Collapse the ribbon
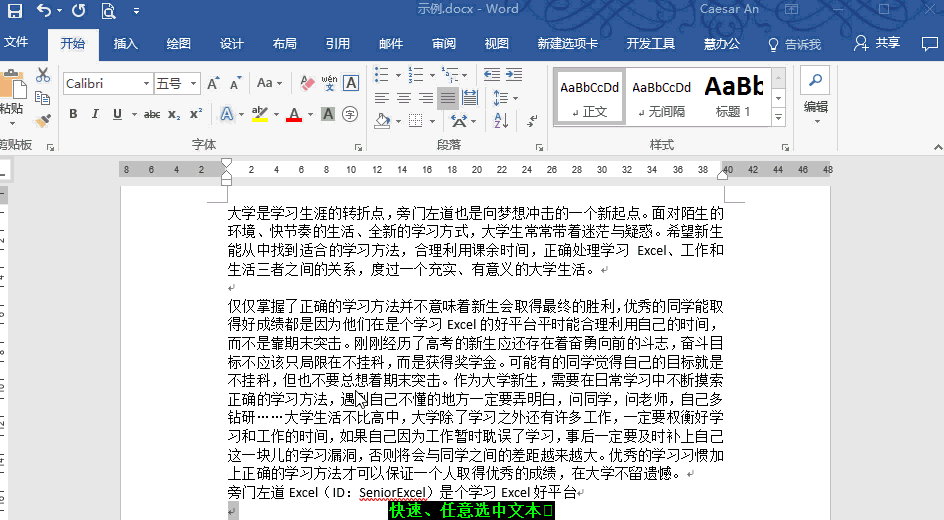944x520 pixels. [937, 147]
